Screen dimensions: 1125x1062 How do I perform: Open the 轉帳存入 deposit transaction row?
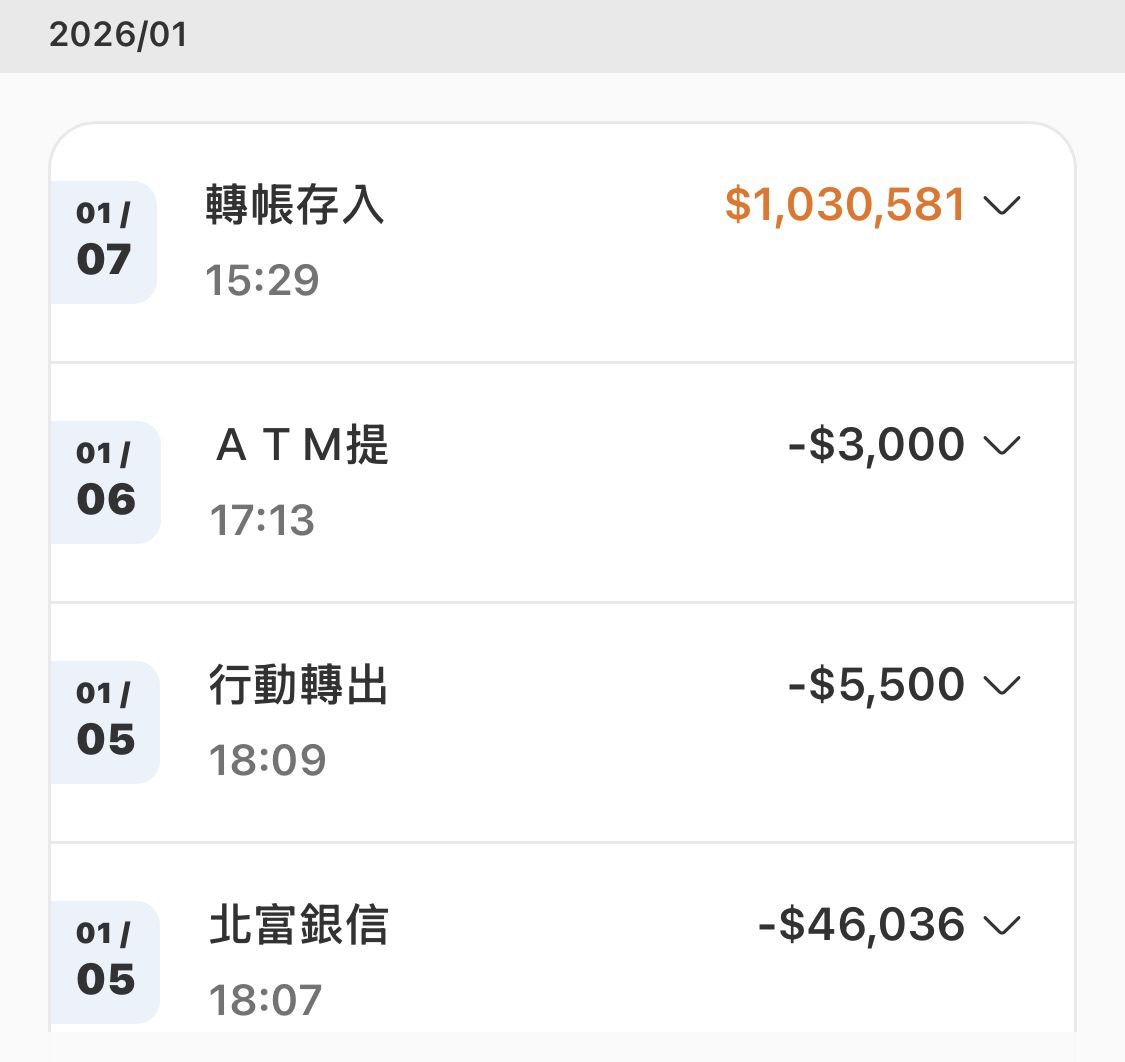560,240
